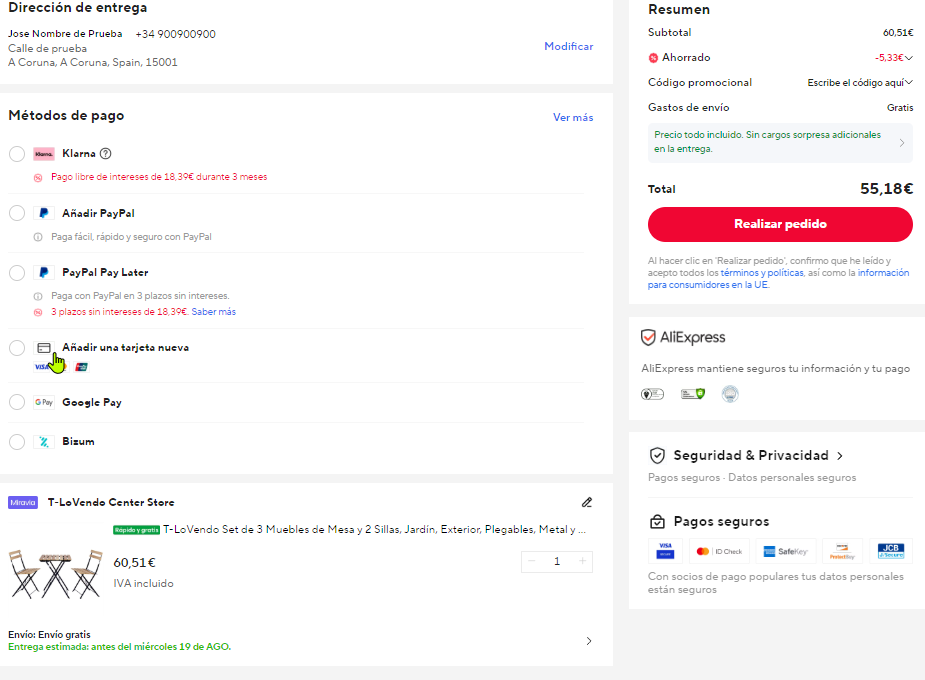This screenshot has height=680, width=925.
Task: Click the 55,18€ total amount
Action: pyautogui.click(x=886, y=189)
